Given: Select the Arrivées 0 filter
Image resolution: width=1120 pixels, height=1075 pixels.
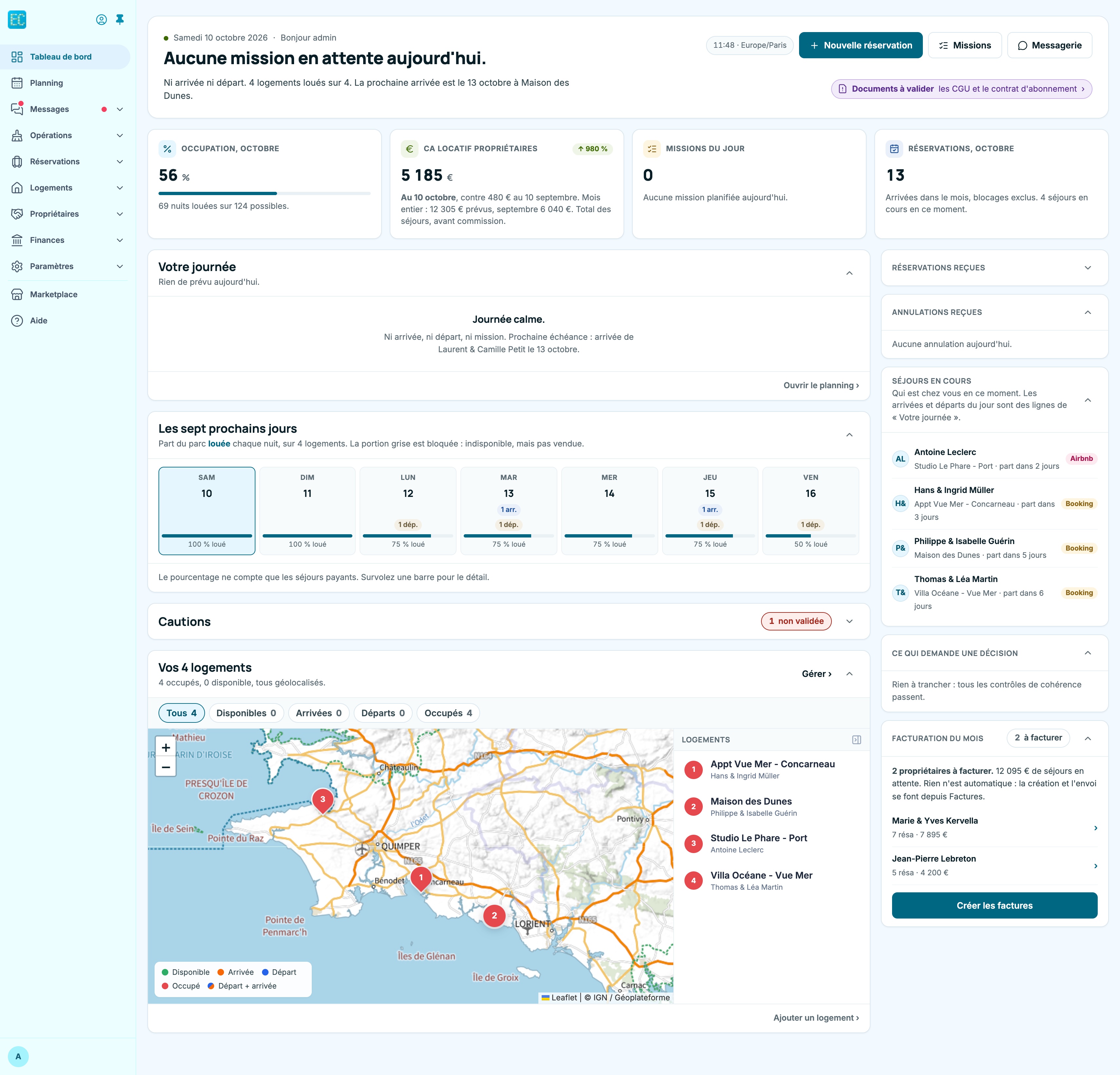Looking at the screenshot, I should (x=319, y=713).
